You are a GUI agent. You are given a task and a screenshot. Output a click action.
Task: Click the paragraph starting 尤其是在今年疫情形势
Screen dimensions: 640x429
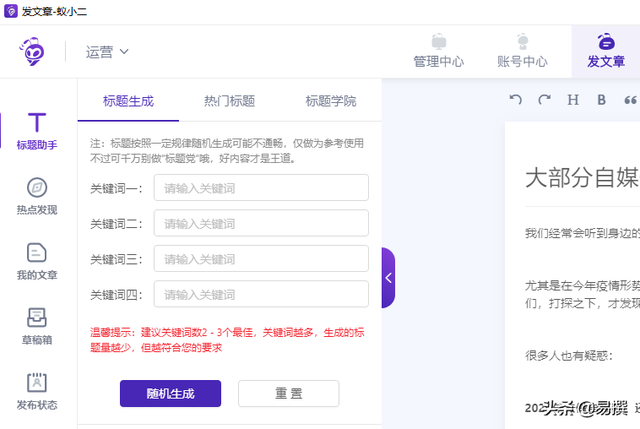coord(582,294)
